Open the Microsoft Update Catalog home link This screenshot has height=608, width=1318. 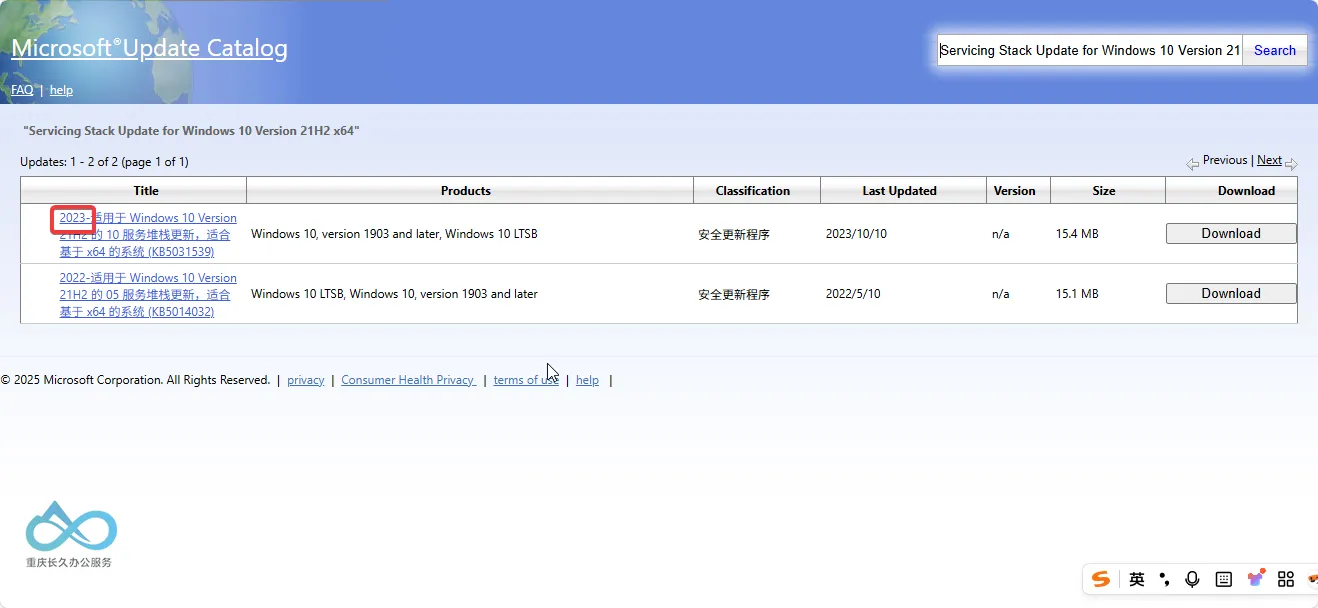pos(149,47)
